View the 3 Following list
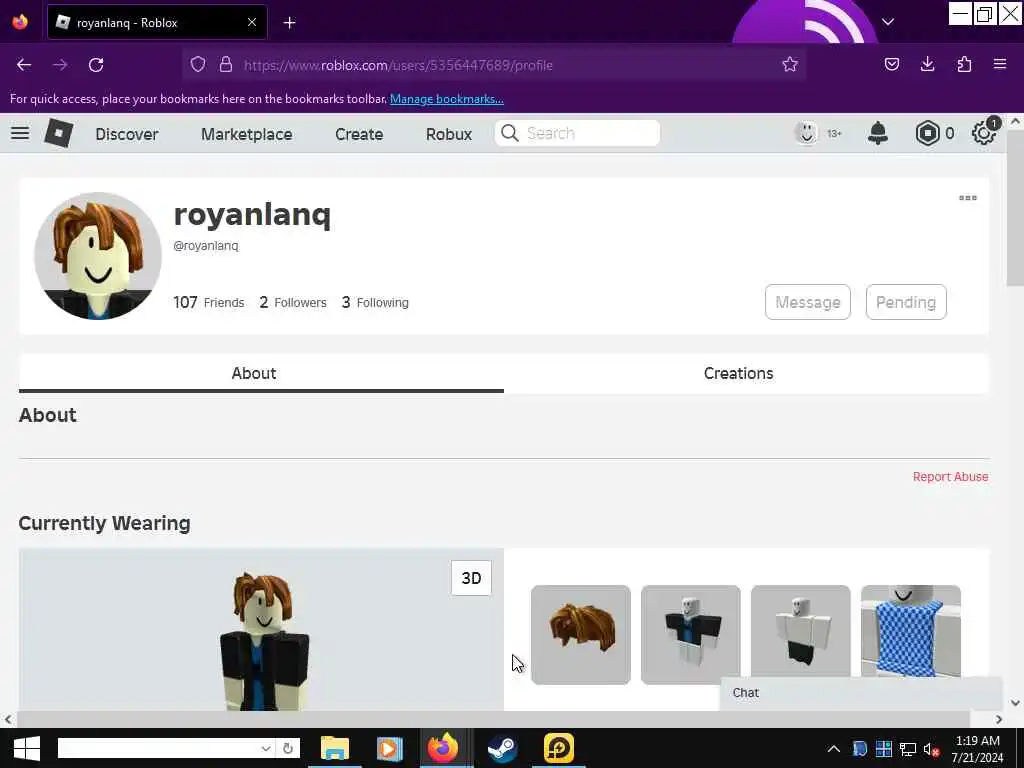1024x768 pixels. [x=375, y=302]
